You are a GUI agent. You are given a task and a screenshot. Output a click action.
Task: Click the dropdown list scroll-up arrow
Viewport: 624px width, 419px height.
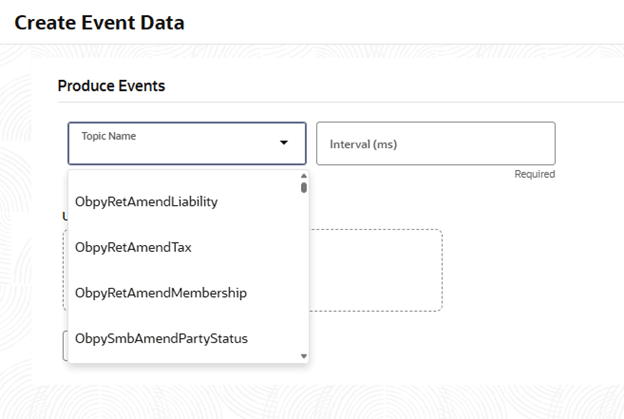(304, 175)
